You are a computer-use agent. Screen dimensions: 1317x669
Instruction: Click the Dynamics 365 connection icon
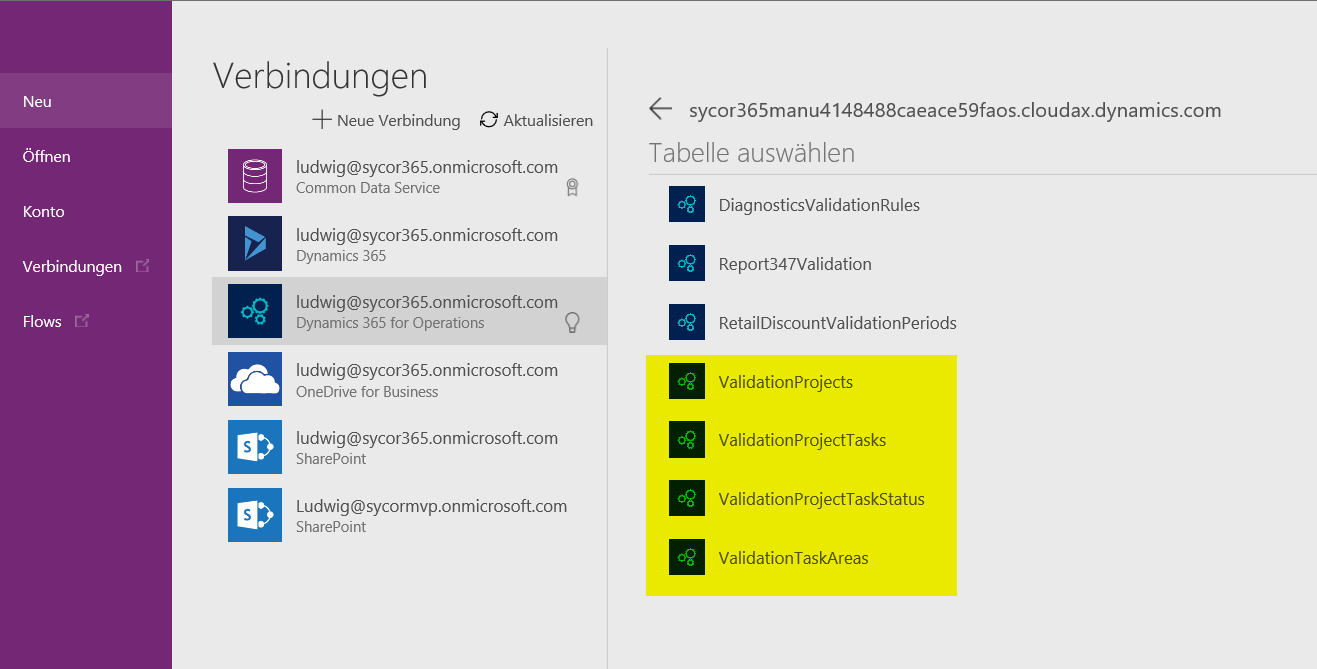[255, 243]
